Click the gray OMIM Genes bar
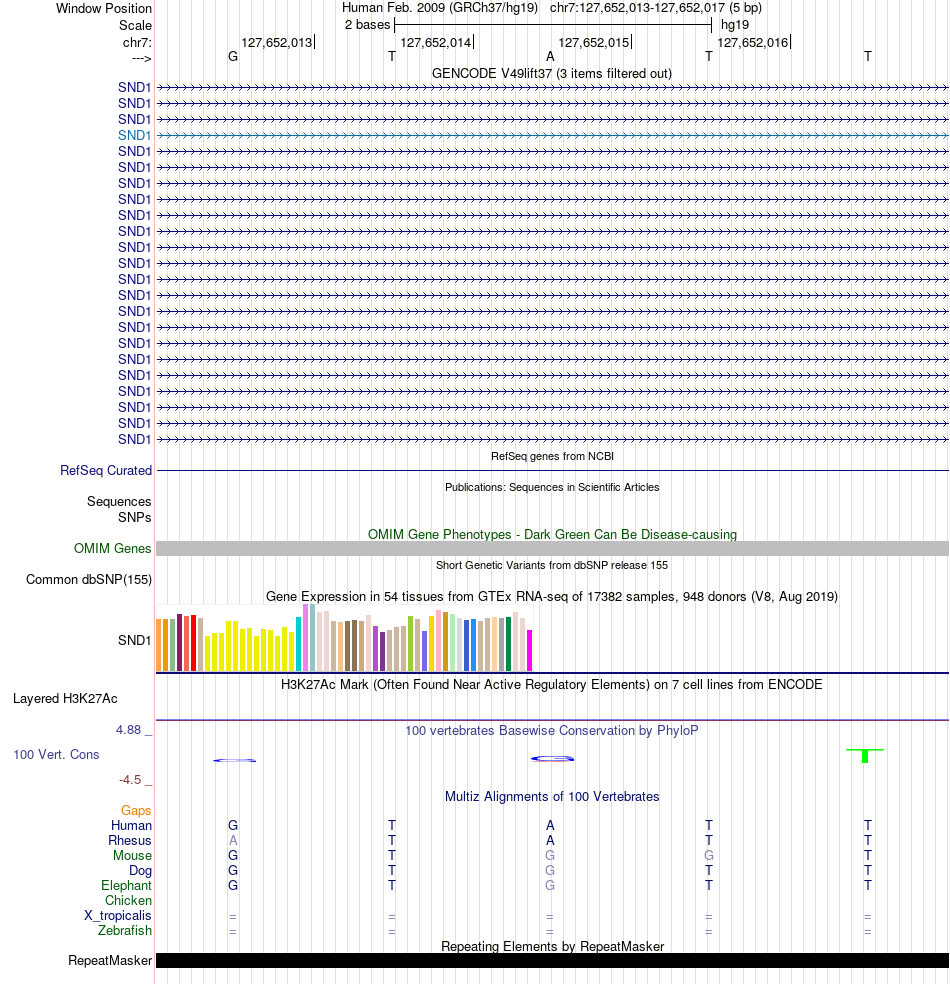The width and height of the screenshot is (950, 984). pos(552,548)
